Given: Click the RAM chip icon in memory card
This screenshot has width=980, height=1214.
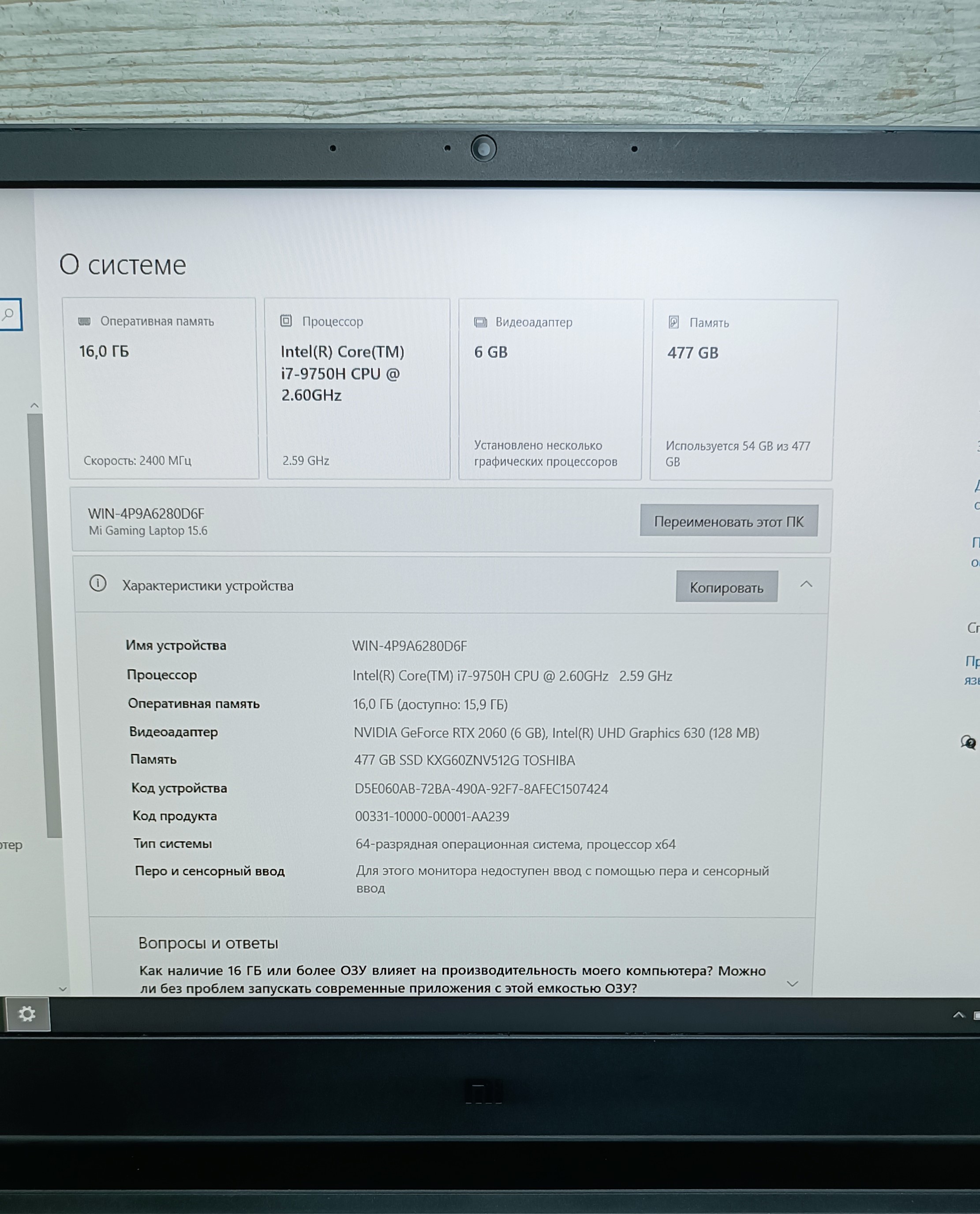Looking at the screenshot, I should pyautogui.click(x=85, y=321).
